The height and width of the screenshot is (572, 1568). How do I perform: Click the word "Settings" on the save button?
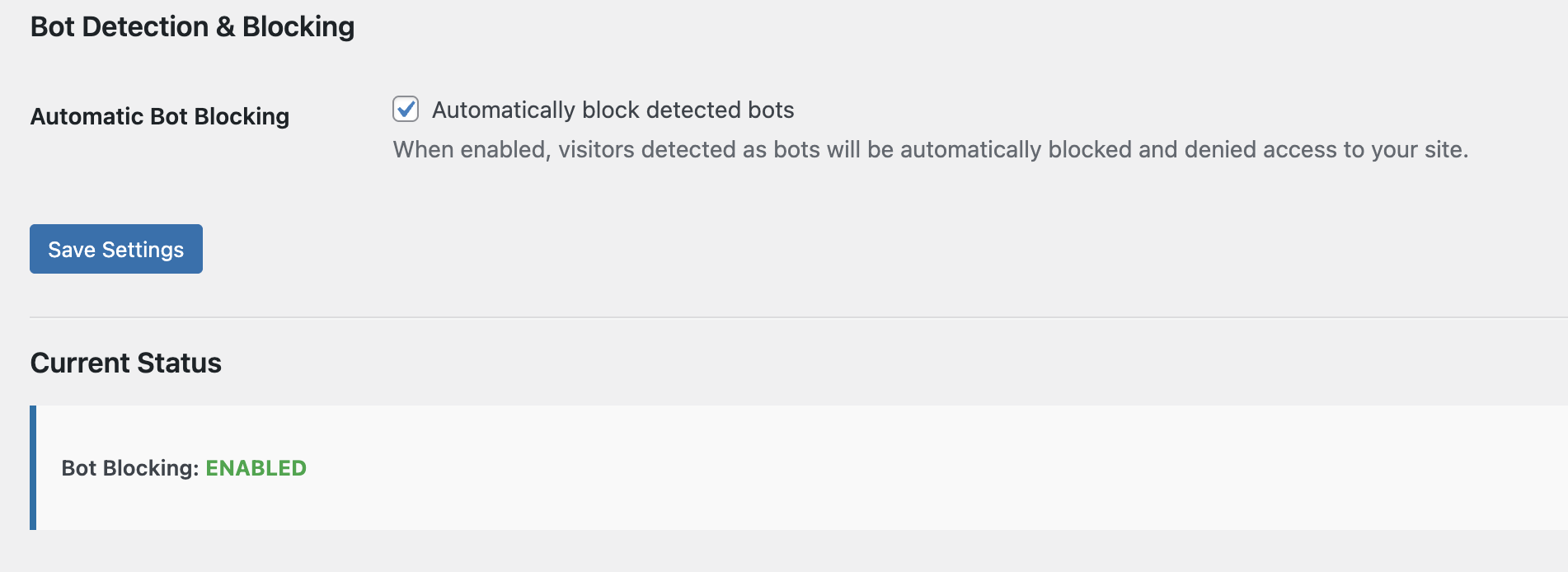(143, 250)
